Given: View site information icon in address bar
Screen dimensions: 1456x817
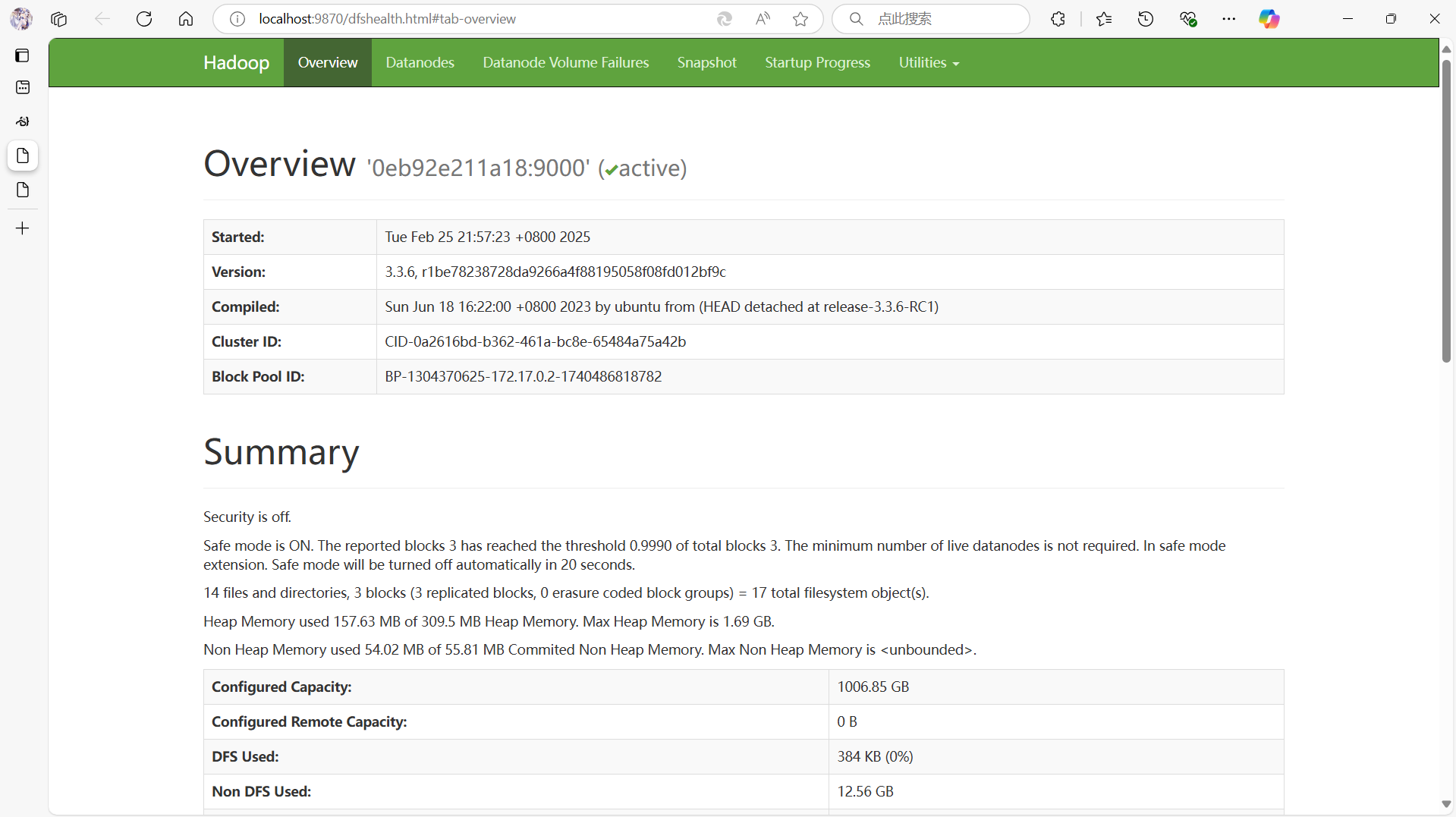Looking at the screenshot, I should [x=237, y=19].
